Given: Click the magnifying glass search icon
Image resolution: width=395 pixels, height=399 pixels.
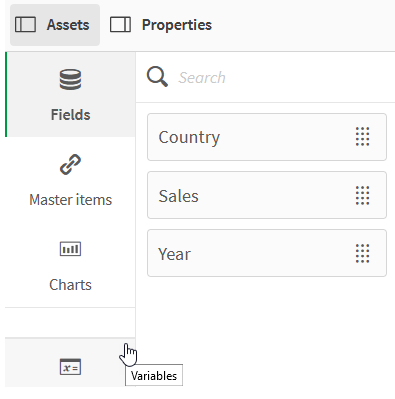Looking at the screenshot, I should [157, 77].
